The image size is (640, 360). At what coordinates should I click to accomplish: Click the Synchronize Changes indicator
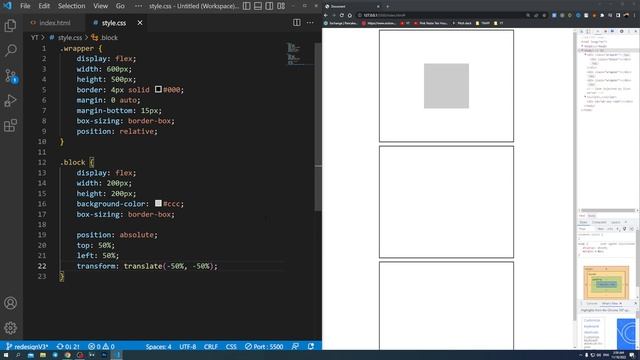[68, 347]
